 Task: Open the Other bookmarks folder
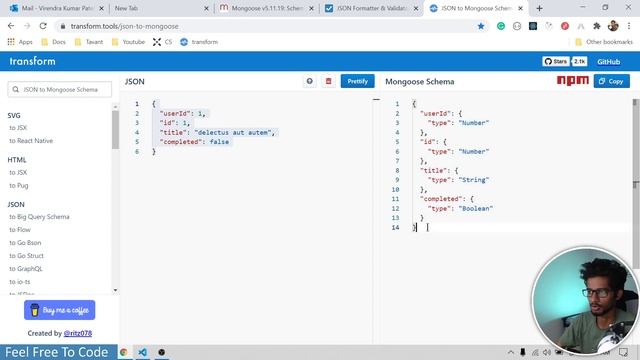pos(604,42)
